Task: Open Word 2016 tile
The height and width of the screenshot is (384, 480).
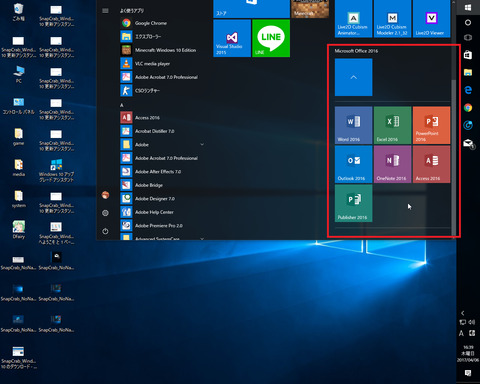Action: 353,125
